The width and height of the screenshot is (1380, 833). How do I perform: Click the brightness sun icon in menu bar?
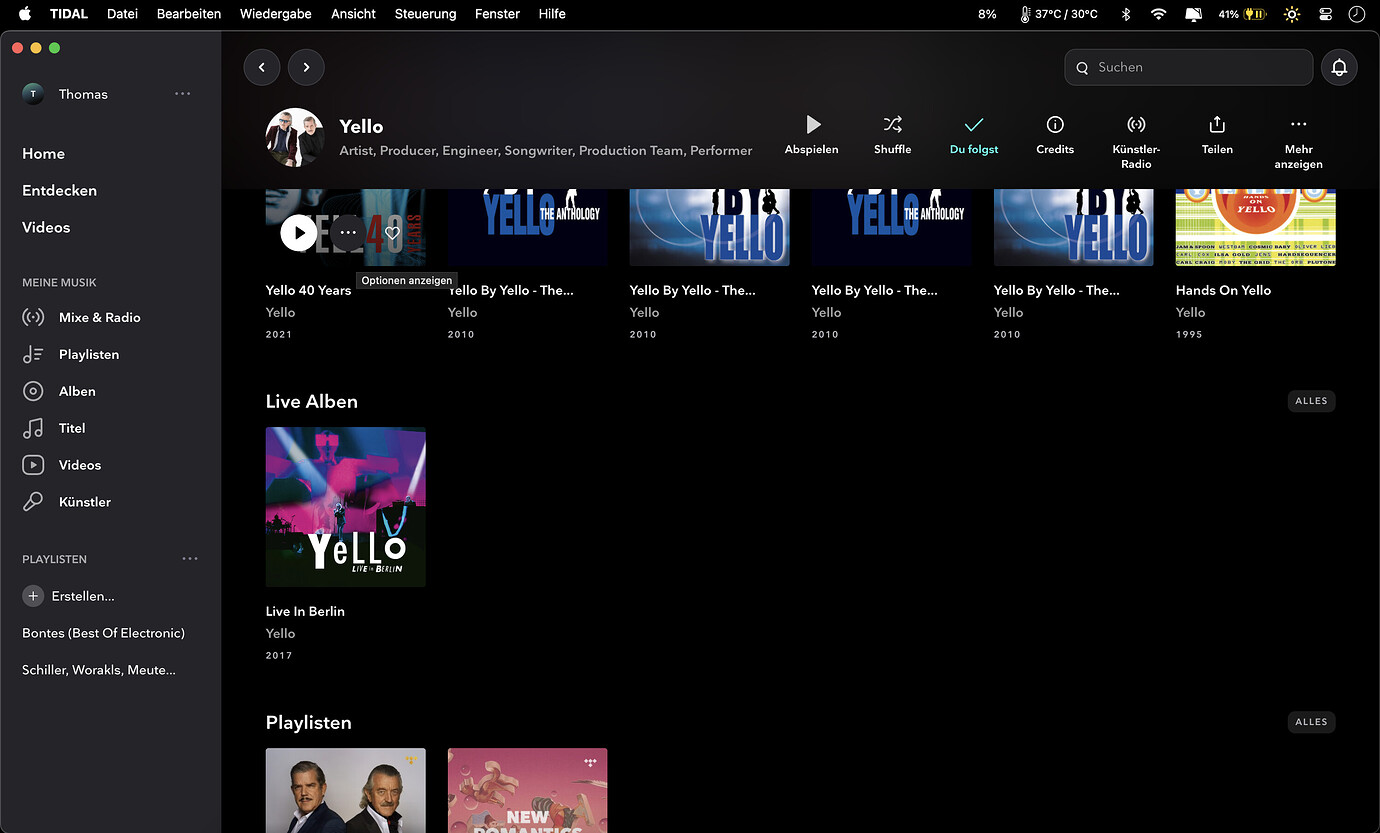(1292, 14)
